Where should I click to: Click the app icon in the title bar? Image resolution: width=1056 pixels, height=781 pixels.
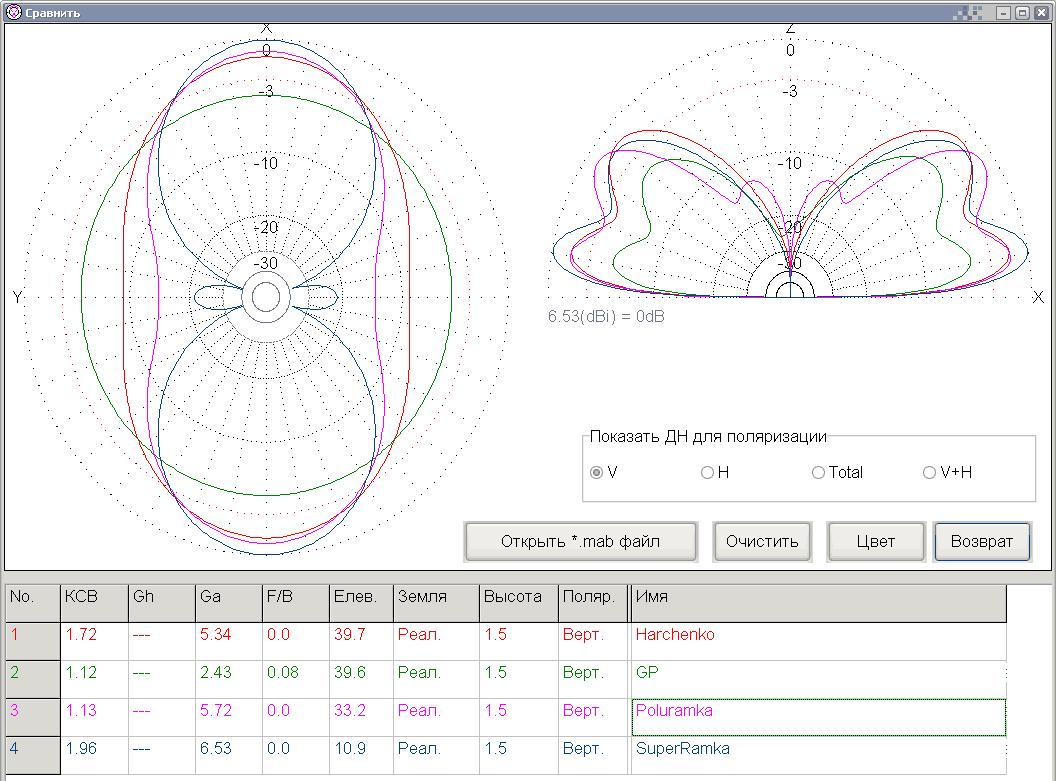coord(13,13)
